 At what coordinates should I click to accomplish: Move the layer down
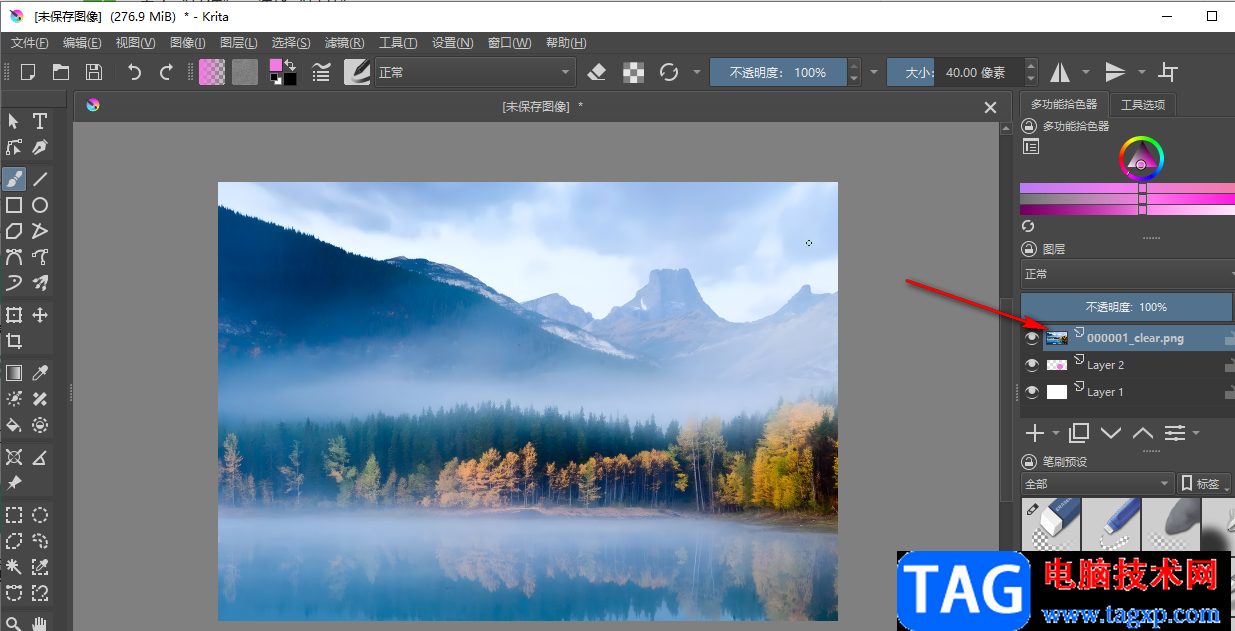[1111, 433]
